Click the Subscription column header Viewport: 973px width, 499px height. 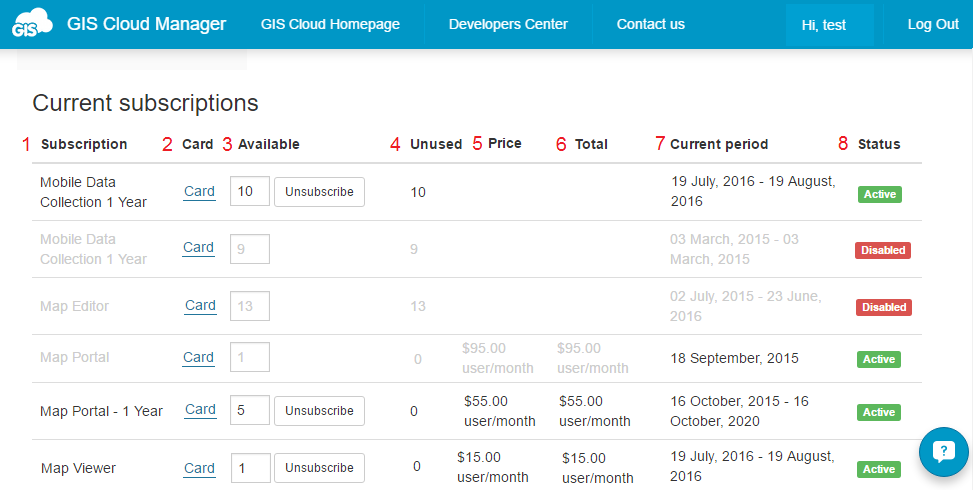[84, 144]
